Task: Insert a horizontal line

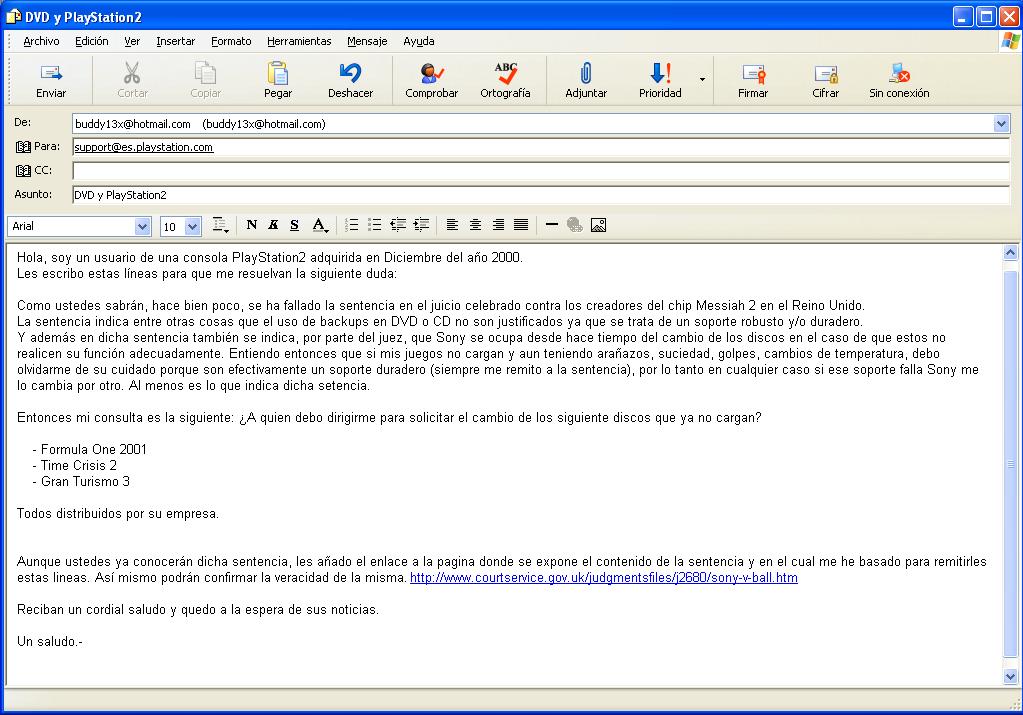Action: point(552,225)
